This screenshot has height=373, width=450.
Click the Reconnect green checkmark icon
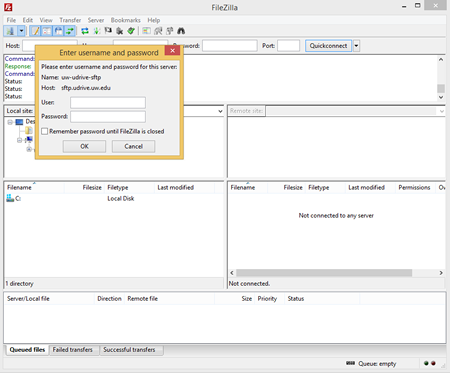coord(131,31)
